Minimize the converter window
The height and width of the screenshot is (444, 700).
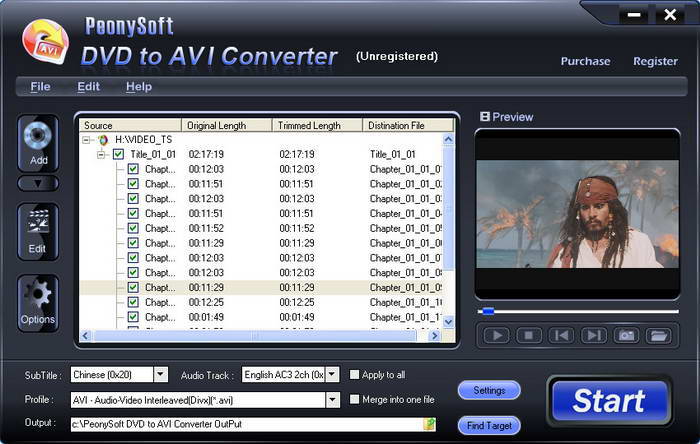pos(634,15)
